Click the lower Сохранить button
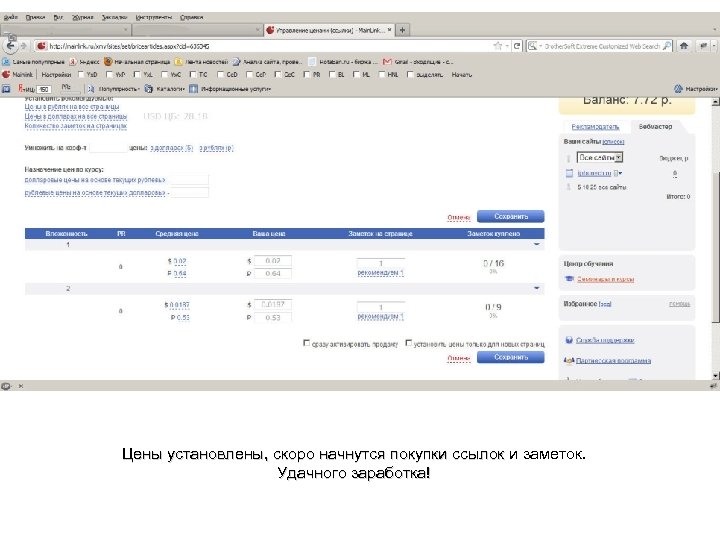This screenshot has height=540, width=720. click(x=511, y=357)
